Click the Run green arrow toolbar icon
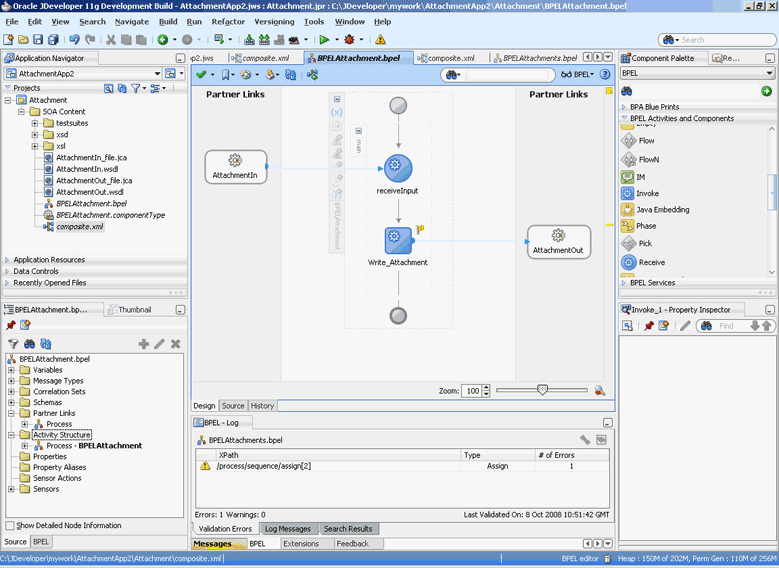Image resolution: width=779 pixels, height=568 pixels. (x=324, y=40)
